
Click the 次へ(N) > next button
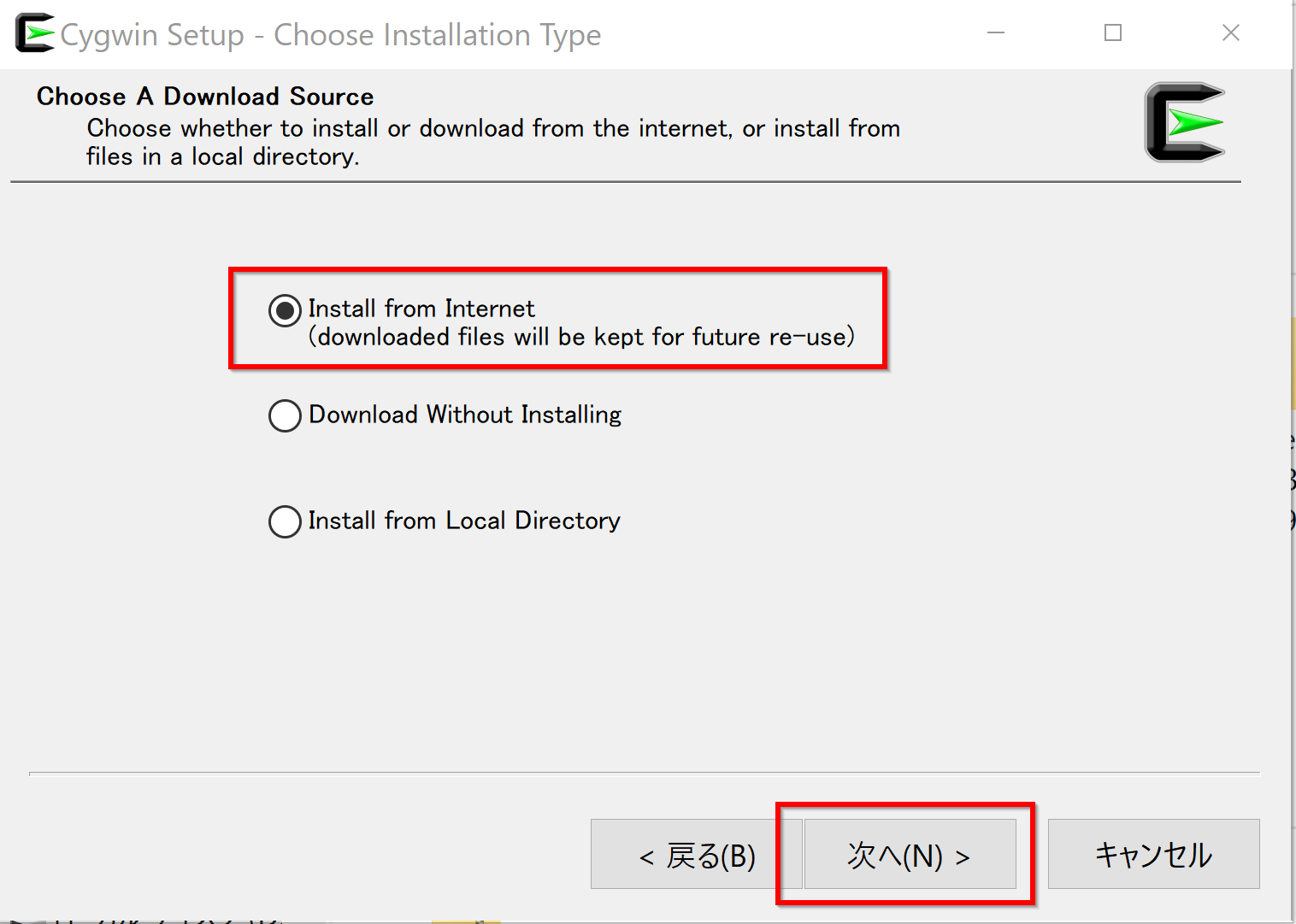pyautogui.click(x=910, y=855)
